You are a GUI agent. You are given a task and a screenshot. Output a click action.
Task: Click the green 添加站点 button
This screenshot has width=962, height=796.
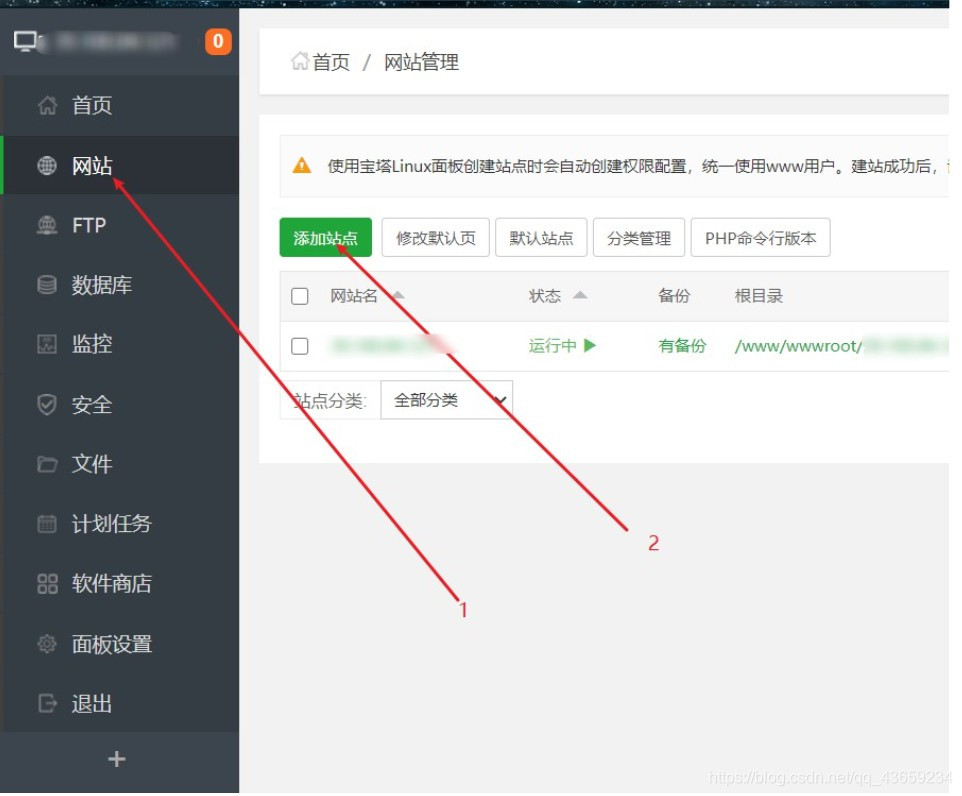click(x=326, y=238)
